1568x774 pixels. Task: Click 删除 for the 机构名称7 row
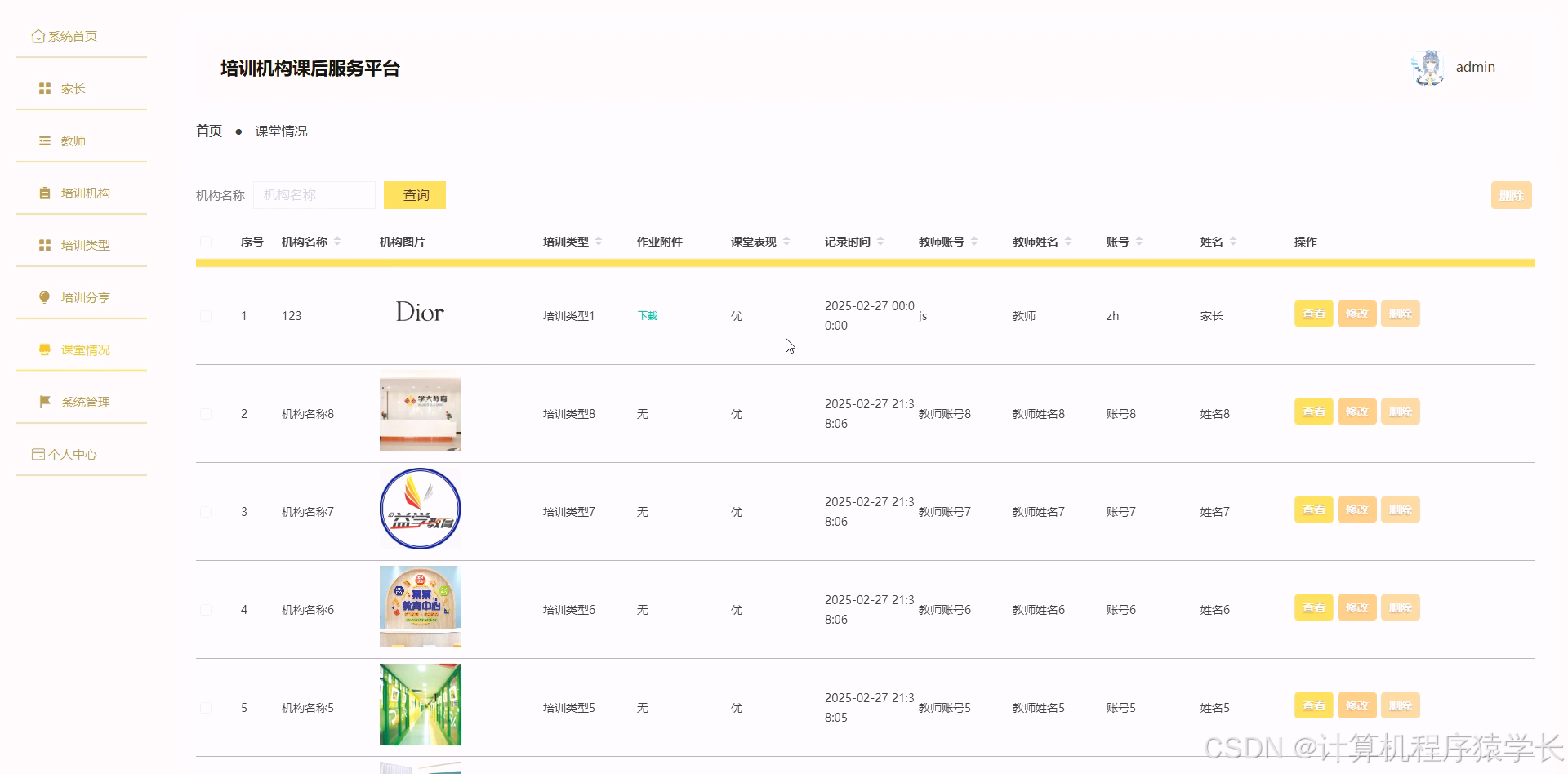click(1401, 509)
